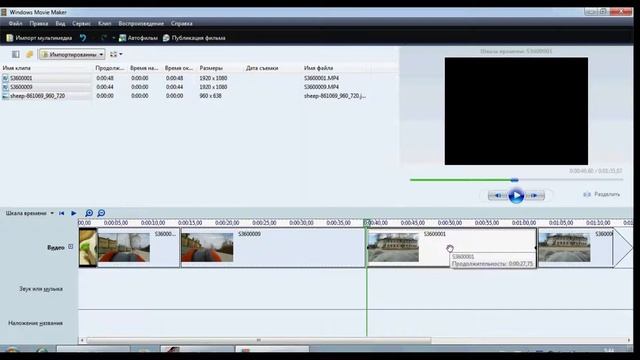Viewport: 640px width, 360px height.
Task: Sort by Имя файла column header
Action: pyautogui.click(x=318, y=68)
